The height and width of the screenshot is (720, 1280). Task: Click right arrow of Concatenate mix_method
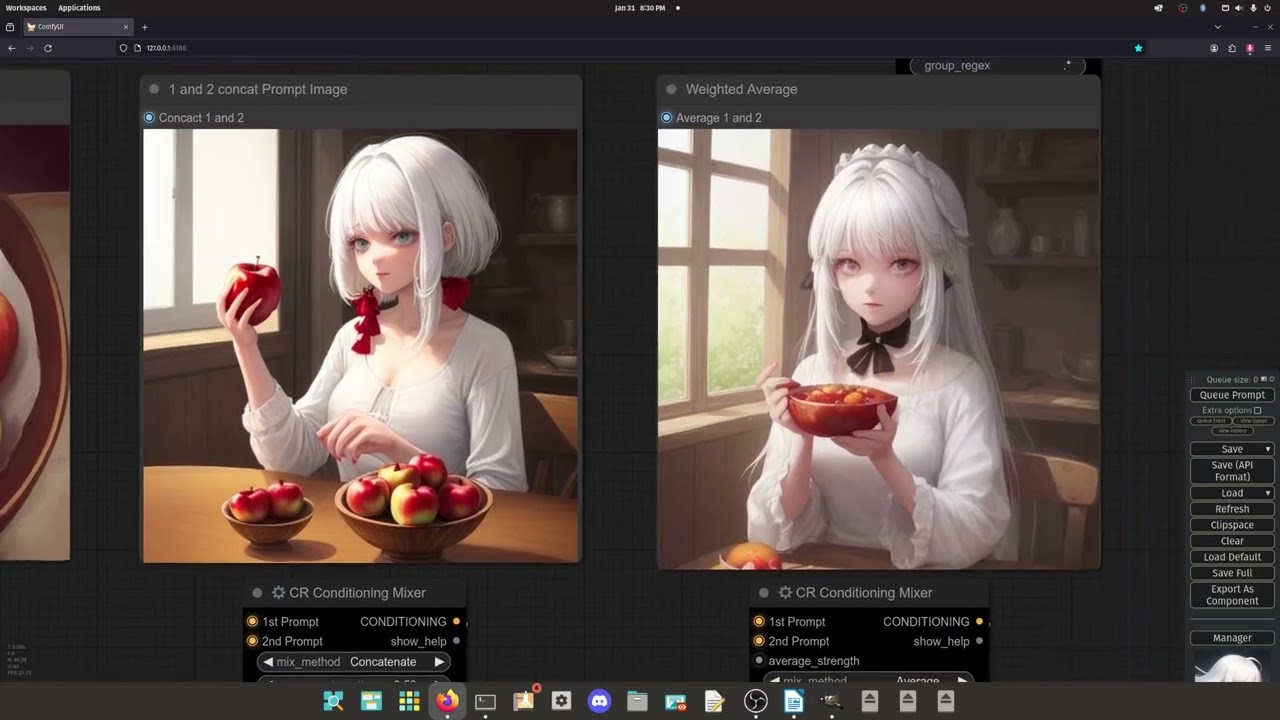tap(439, 662)
